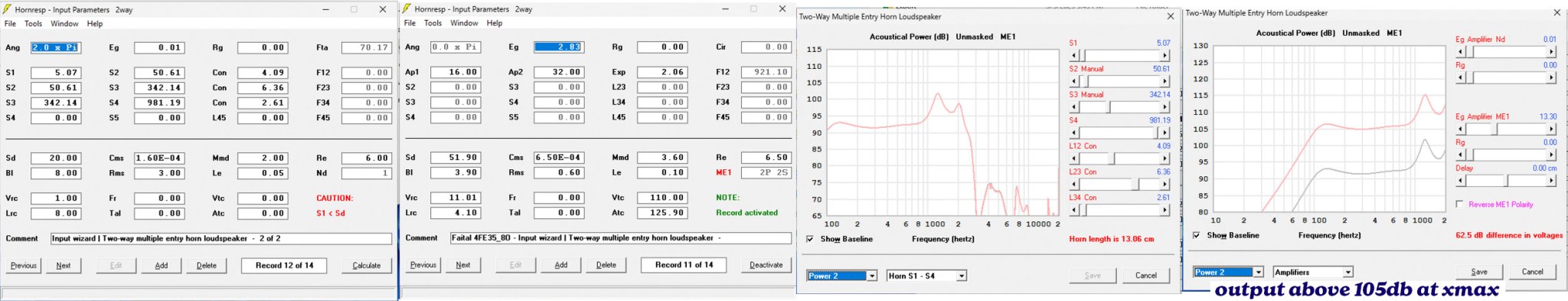Click left arrow of Delay slider
The width and height of the screenshot is (1568, 301).
1460,181
